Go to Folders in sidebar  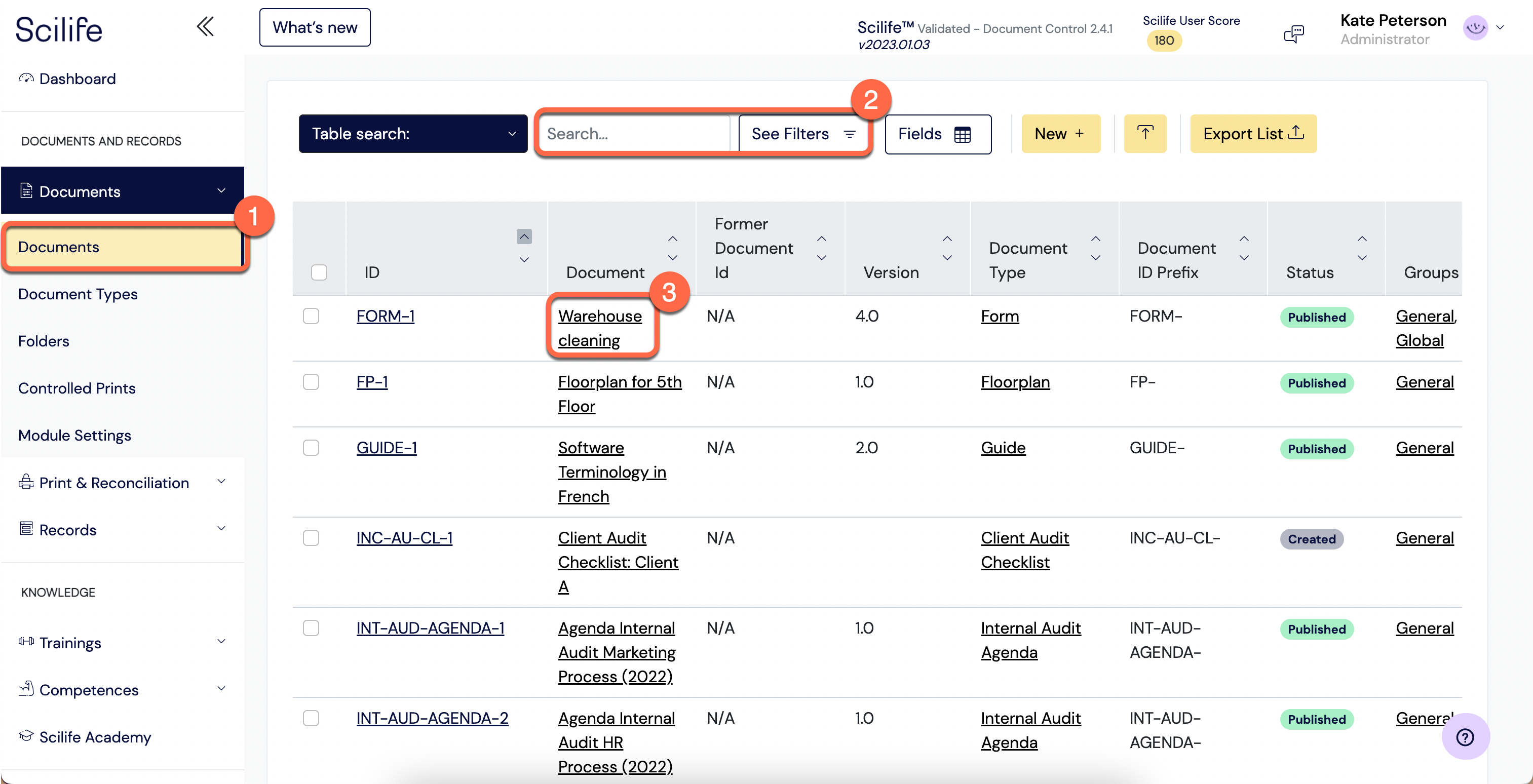(44, 341)
